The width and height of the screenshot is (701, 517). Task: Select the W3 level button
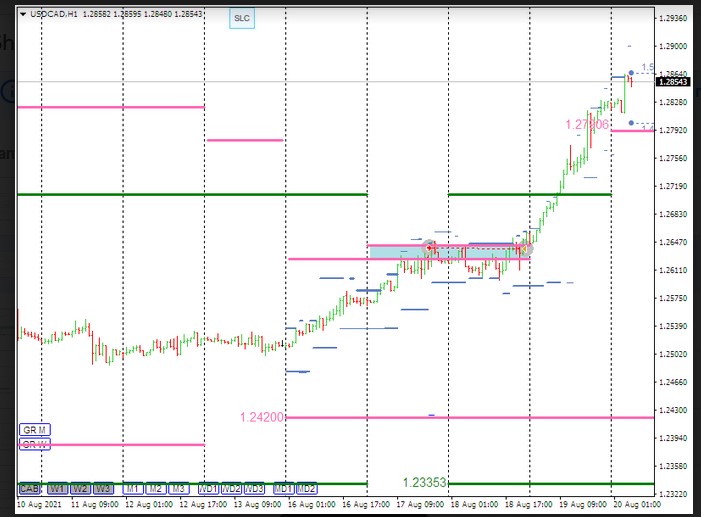tap(103, 488)
